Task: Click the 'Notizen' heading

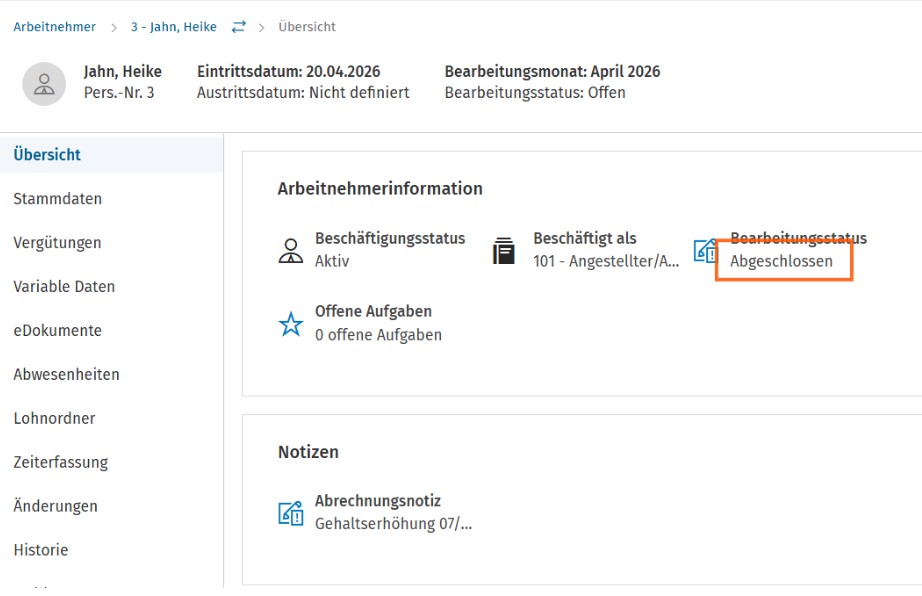Action: (x=308, y=451)
